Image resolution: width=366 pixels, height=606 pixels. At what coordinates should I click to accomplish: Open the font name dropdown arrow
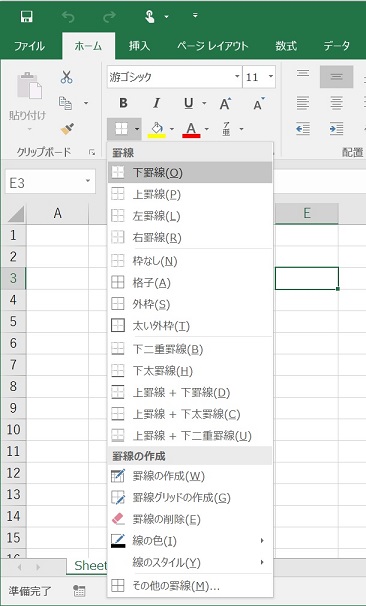237,77
